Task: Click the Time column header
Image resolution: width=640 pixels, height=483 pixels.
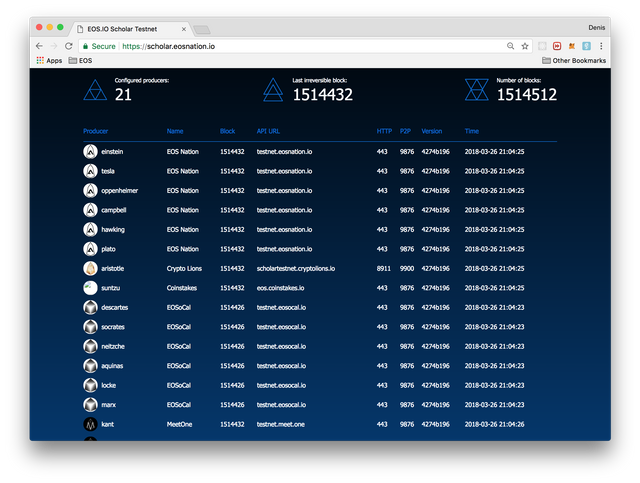Action: point(472,131)
